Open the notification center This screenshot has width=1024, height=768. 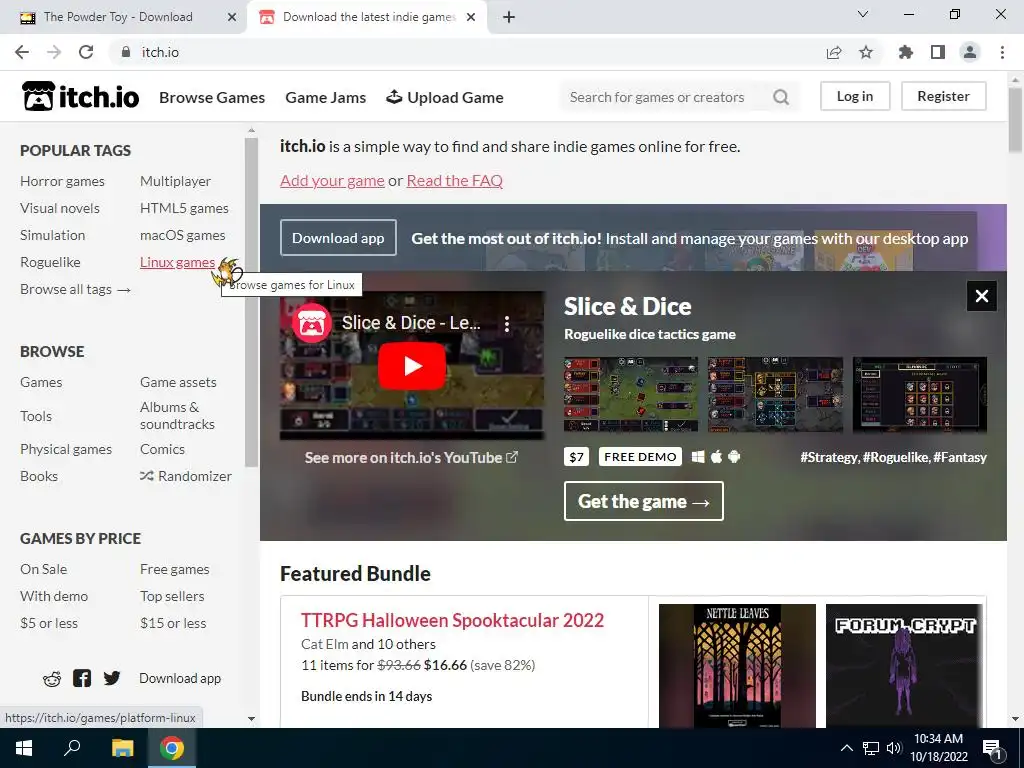pyautogui.click(x=993, y=748)
